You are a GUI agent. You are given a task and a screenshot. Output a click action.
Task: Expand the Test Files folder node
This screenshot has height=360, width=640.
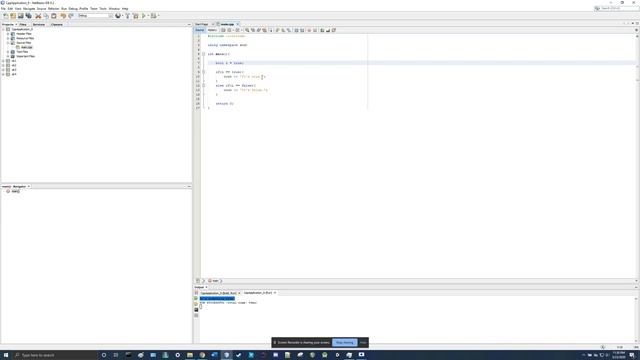pyautogui.click(x=8, y=52)
